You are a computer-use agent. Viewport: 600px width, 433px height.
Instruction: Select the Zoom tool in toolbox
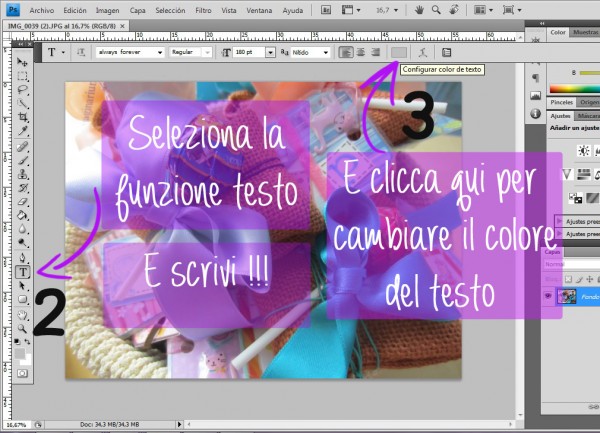pos(22,329)
